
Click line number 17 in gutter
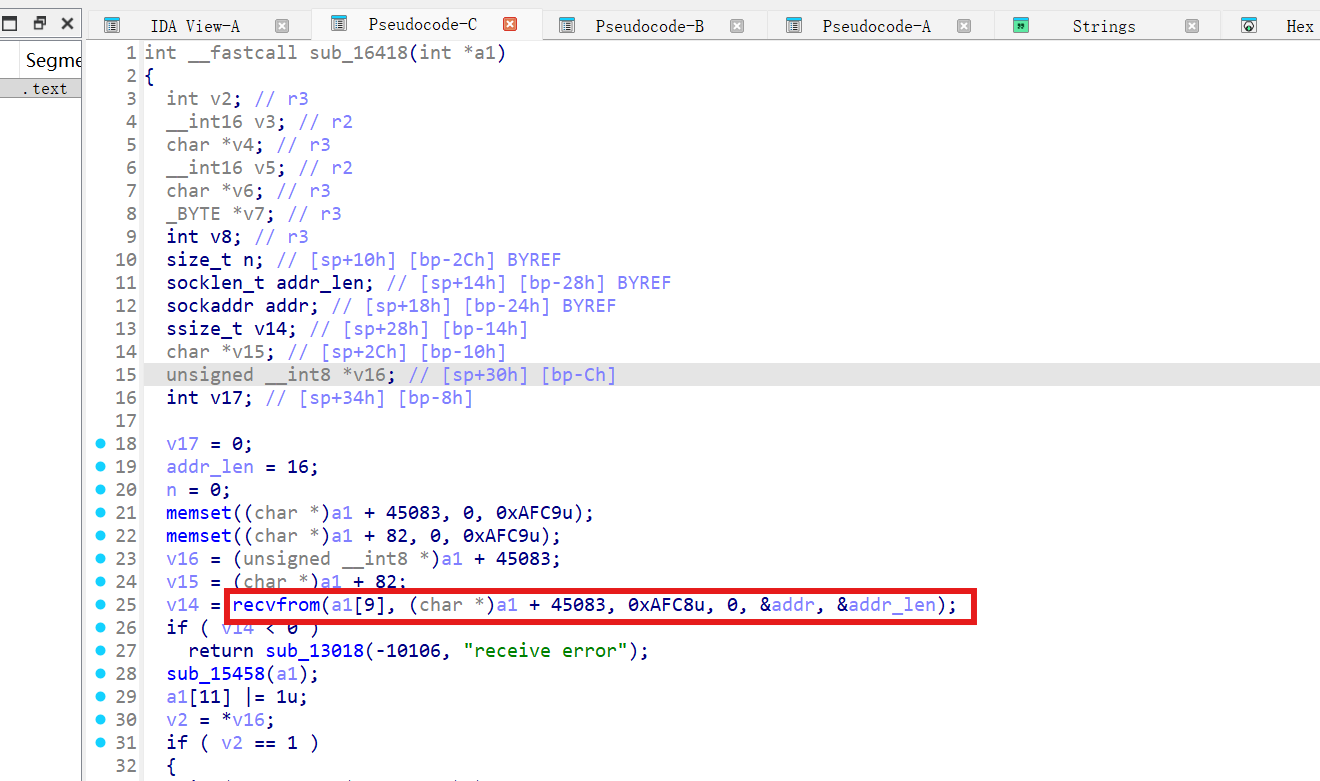click(126, 420)
